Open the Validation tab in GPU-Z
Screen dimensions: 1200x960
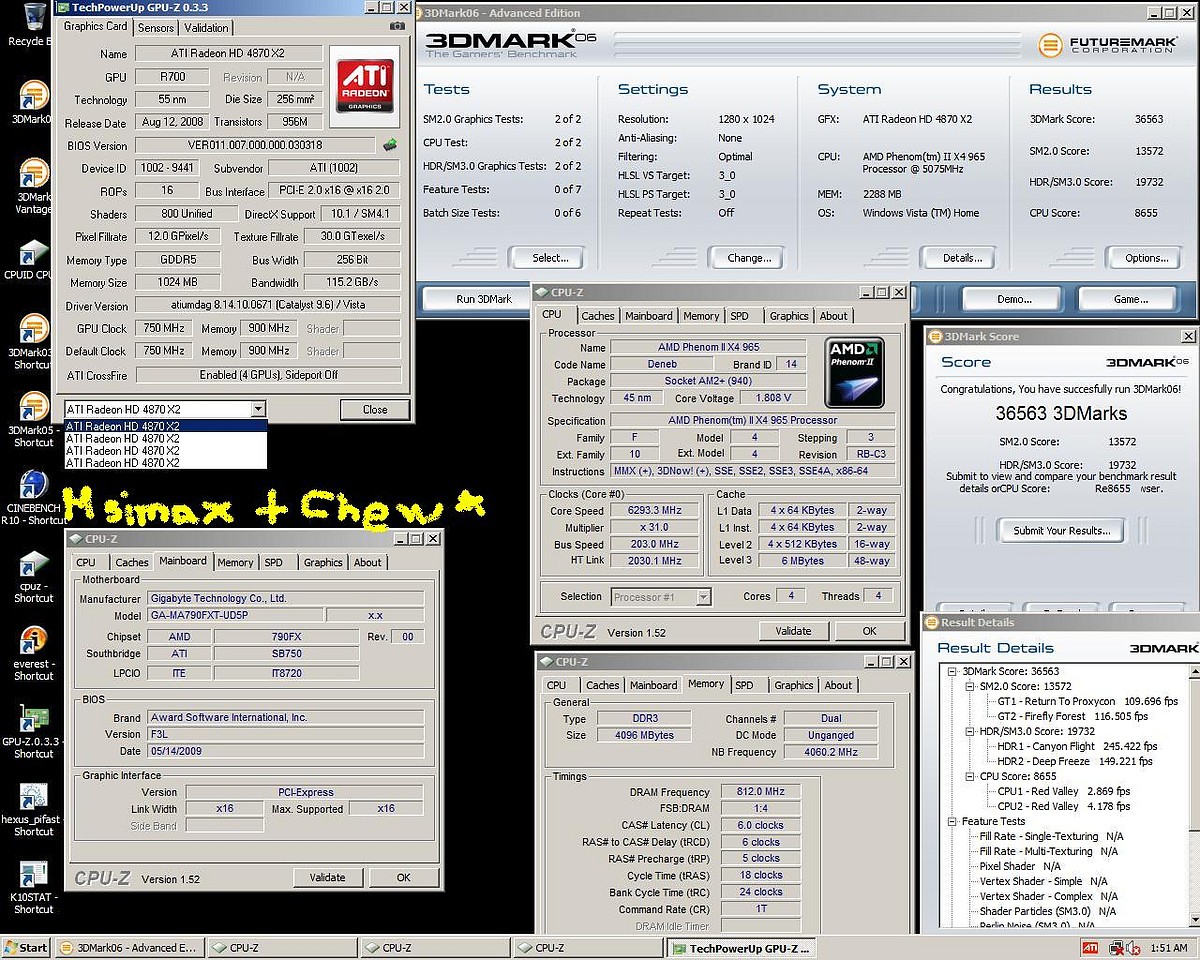click(x=207, y=28)
